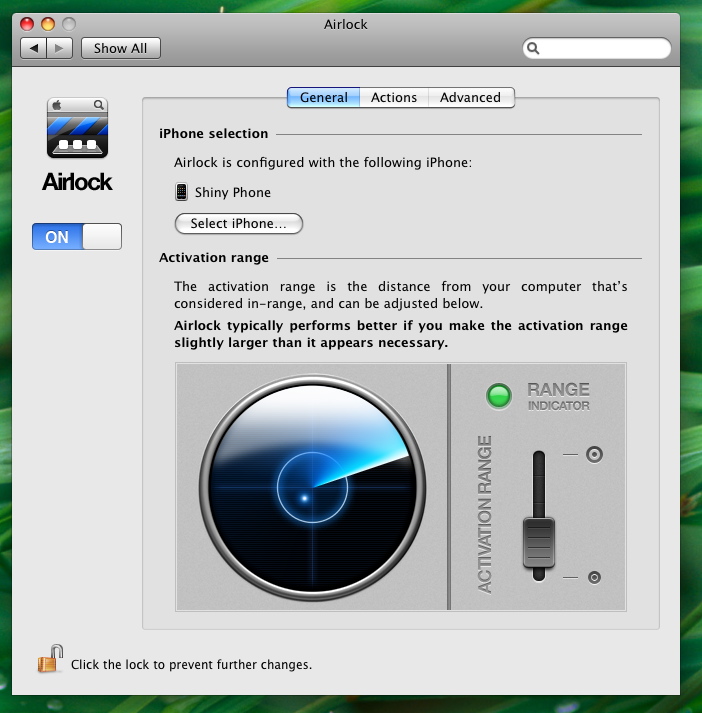The width and height of the screenshot is (702, 713).
Task: Click the green range indicator light
Action: (499, 396)
